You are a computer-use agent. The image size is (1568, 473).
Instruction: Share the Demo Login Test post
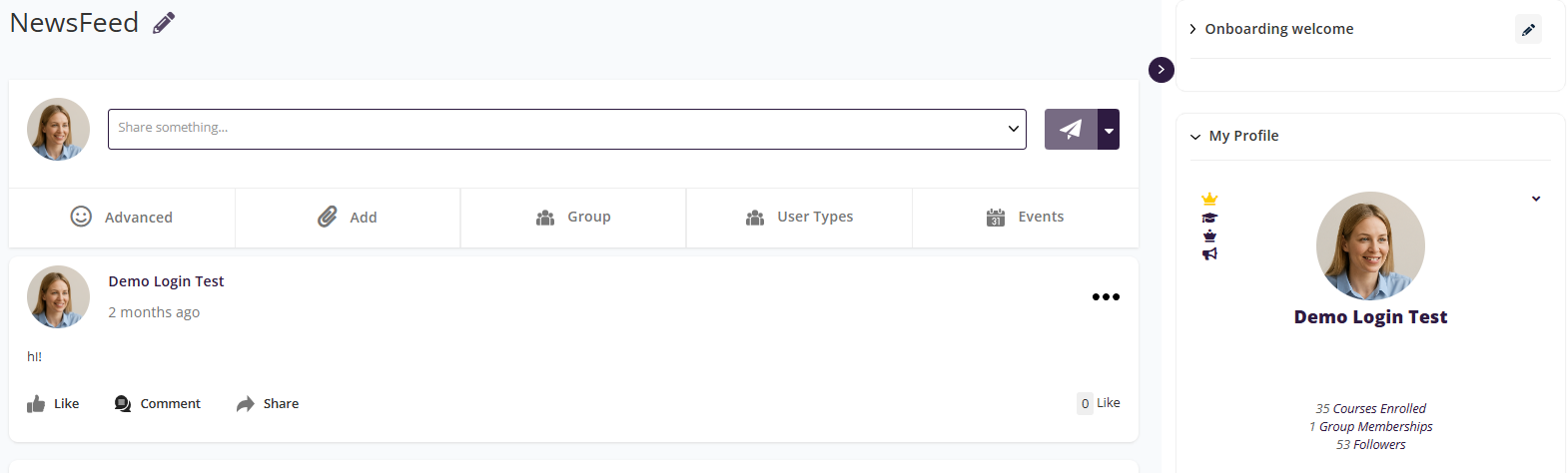(268, 404)
